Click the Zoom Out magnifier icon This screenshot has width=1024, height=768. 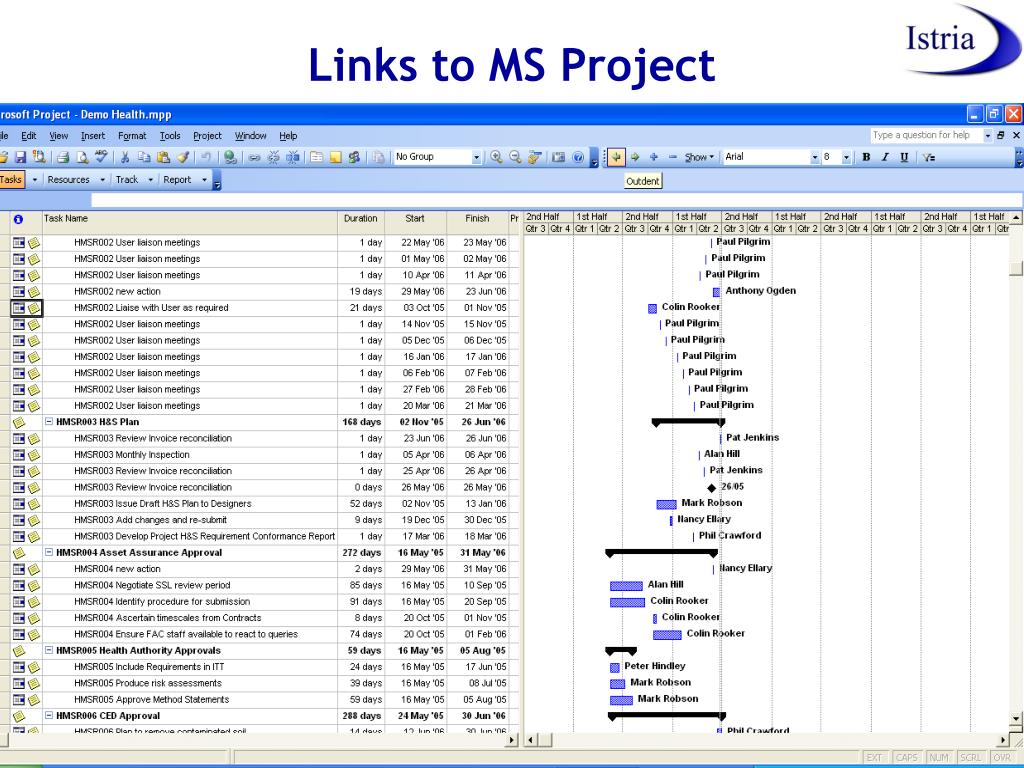pyautogui.click(x=515, y=157)
